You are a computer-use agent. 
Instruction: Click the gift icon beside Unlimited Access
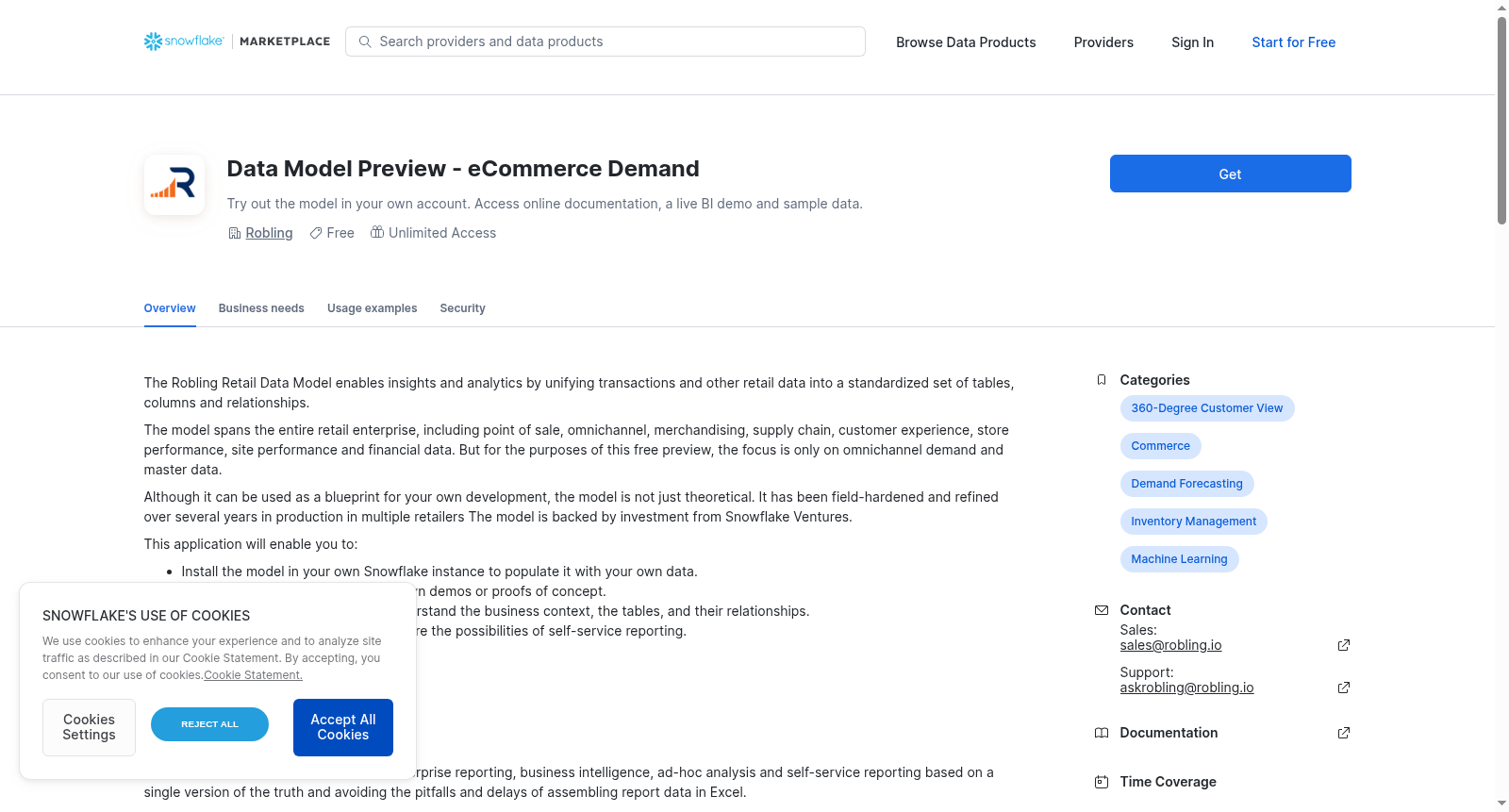pyautogui.click(x=377, y=232)
